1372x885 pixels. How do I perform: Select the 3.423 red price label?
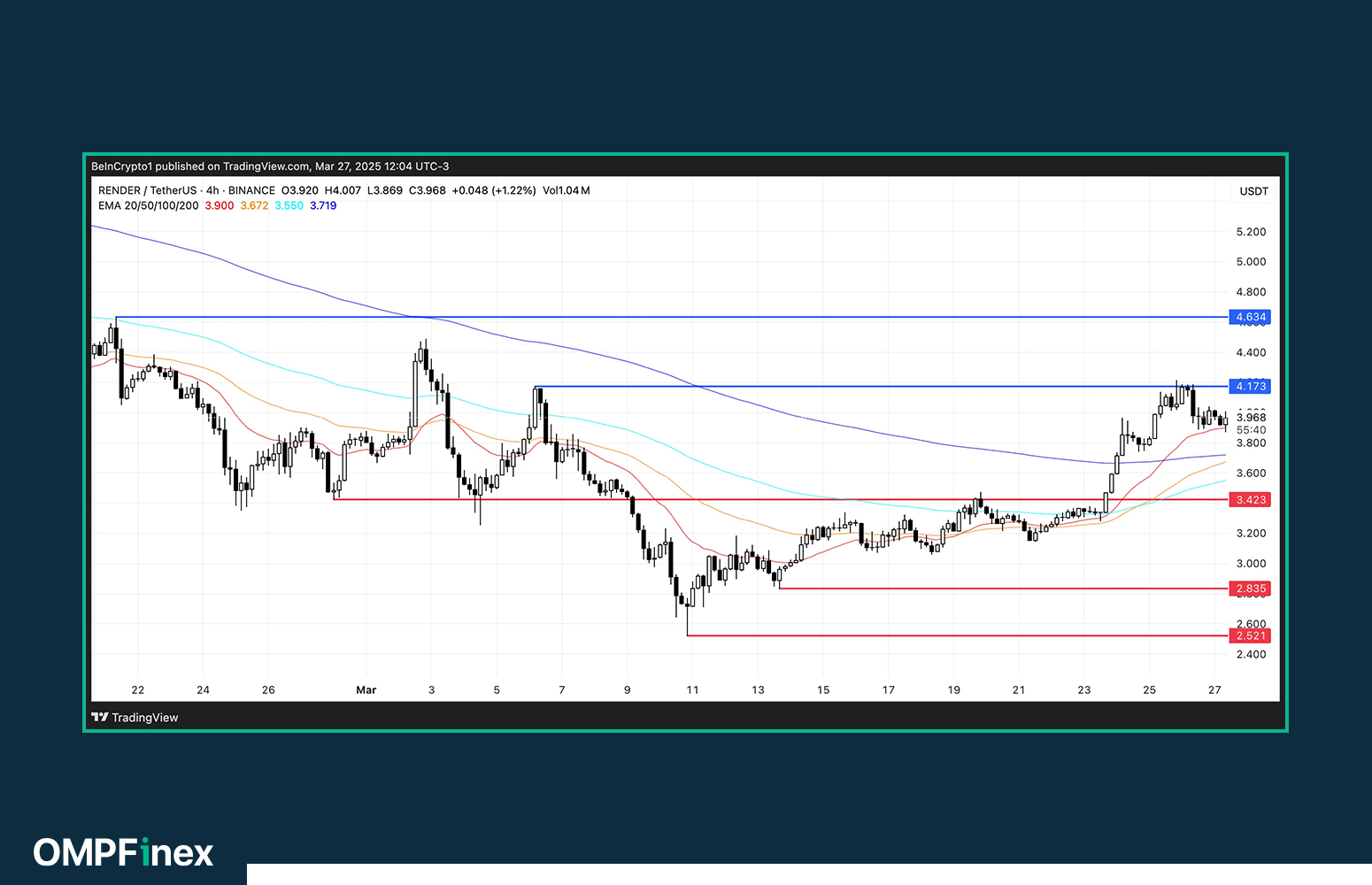[1250, 500]
